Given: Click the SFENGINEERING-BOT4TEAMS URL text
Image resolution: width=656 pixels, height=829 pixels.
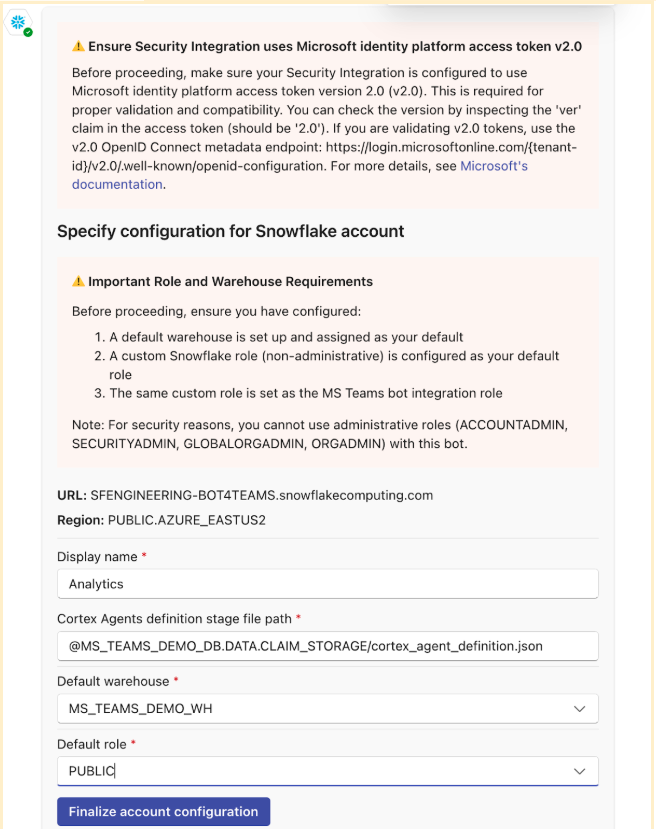Looking at the screenshot, I should (262, 495).
